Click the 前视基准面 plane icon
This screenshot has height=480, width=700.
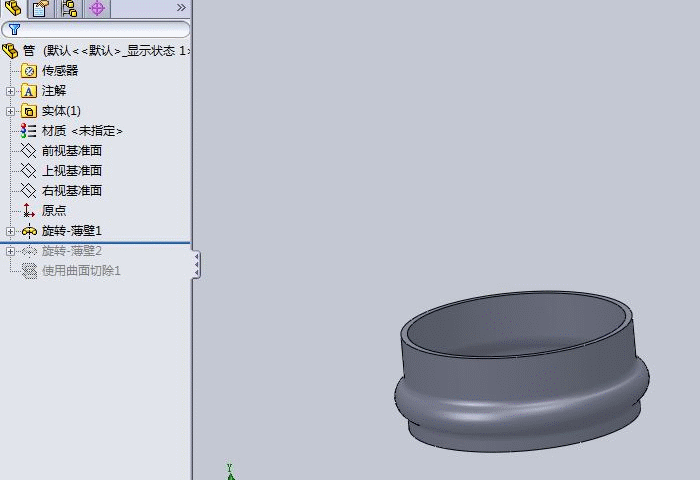29,151
